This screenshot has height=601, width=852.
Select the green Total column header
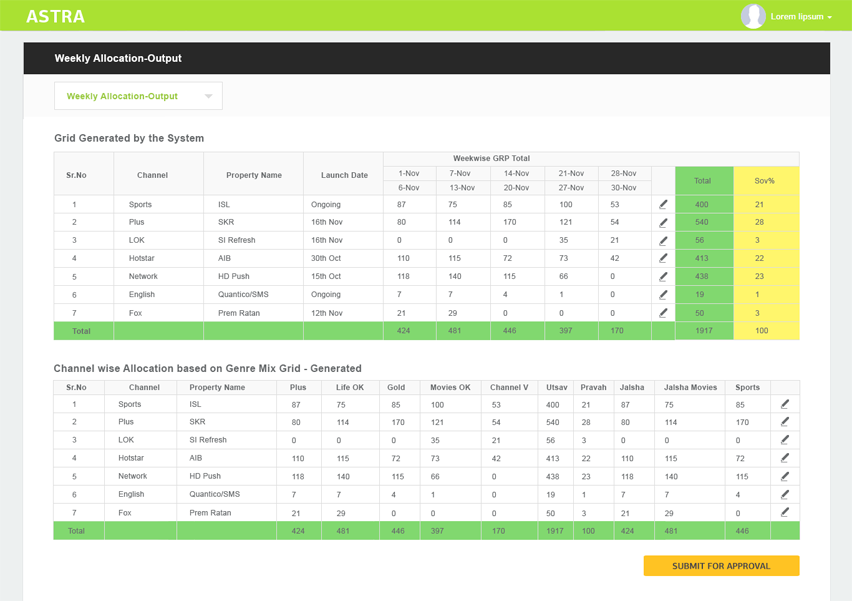tap(703, 181)
